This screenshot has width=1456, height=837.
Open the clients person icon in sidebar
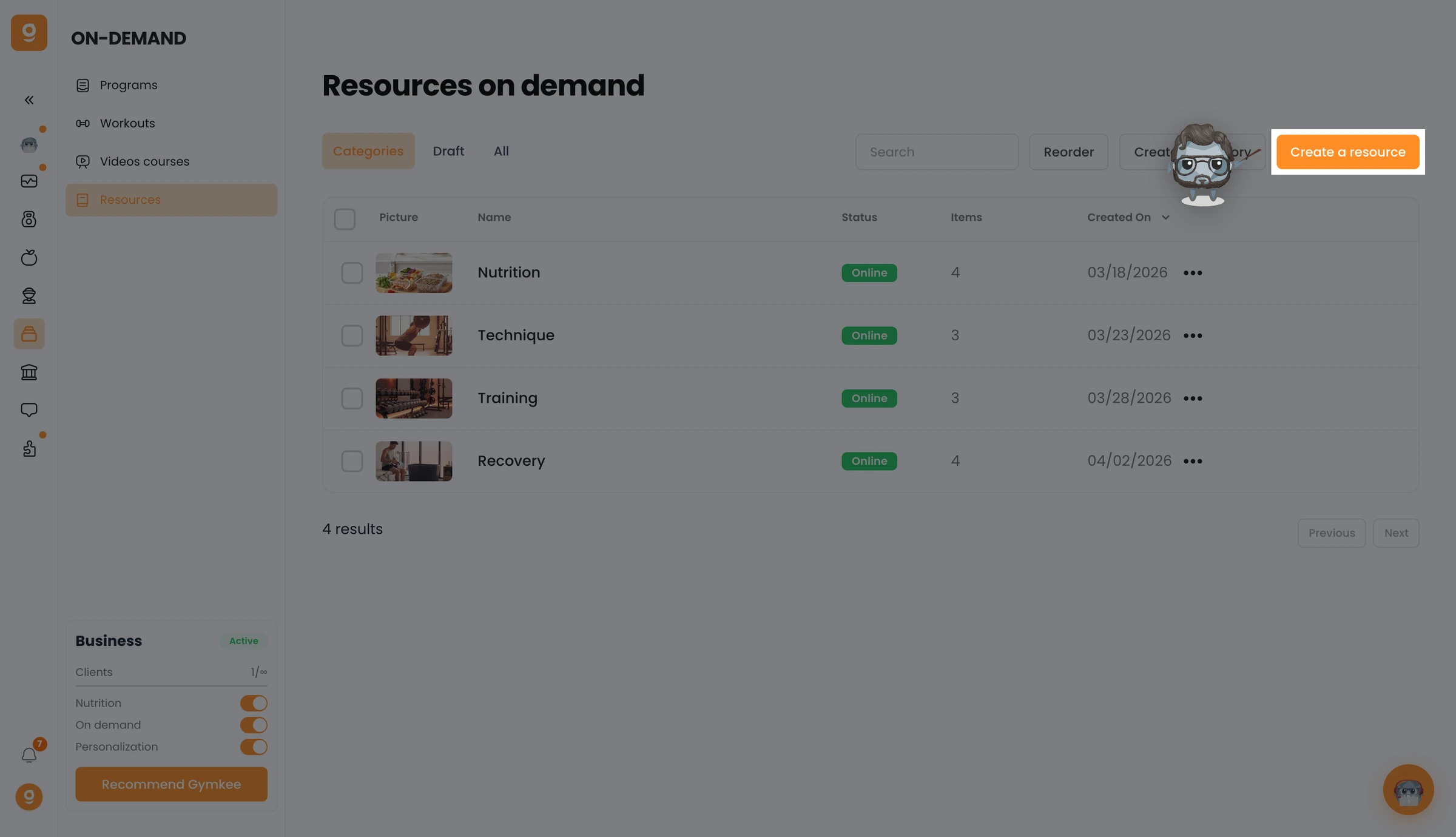pyautogui.click(x=29, y=295)
